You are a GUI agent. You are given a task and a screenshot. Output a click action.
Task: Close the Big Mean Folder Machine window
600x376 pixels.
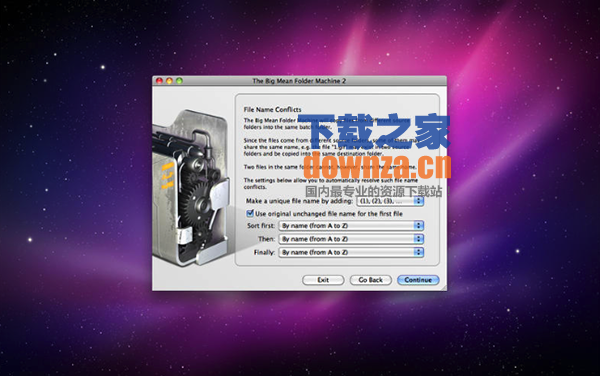(x=159, y=81)
